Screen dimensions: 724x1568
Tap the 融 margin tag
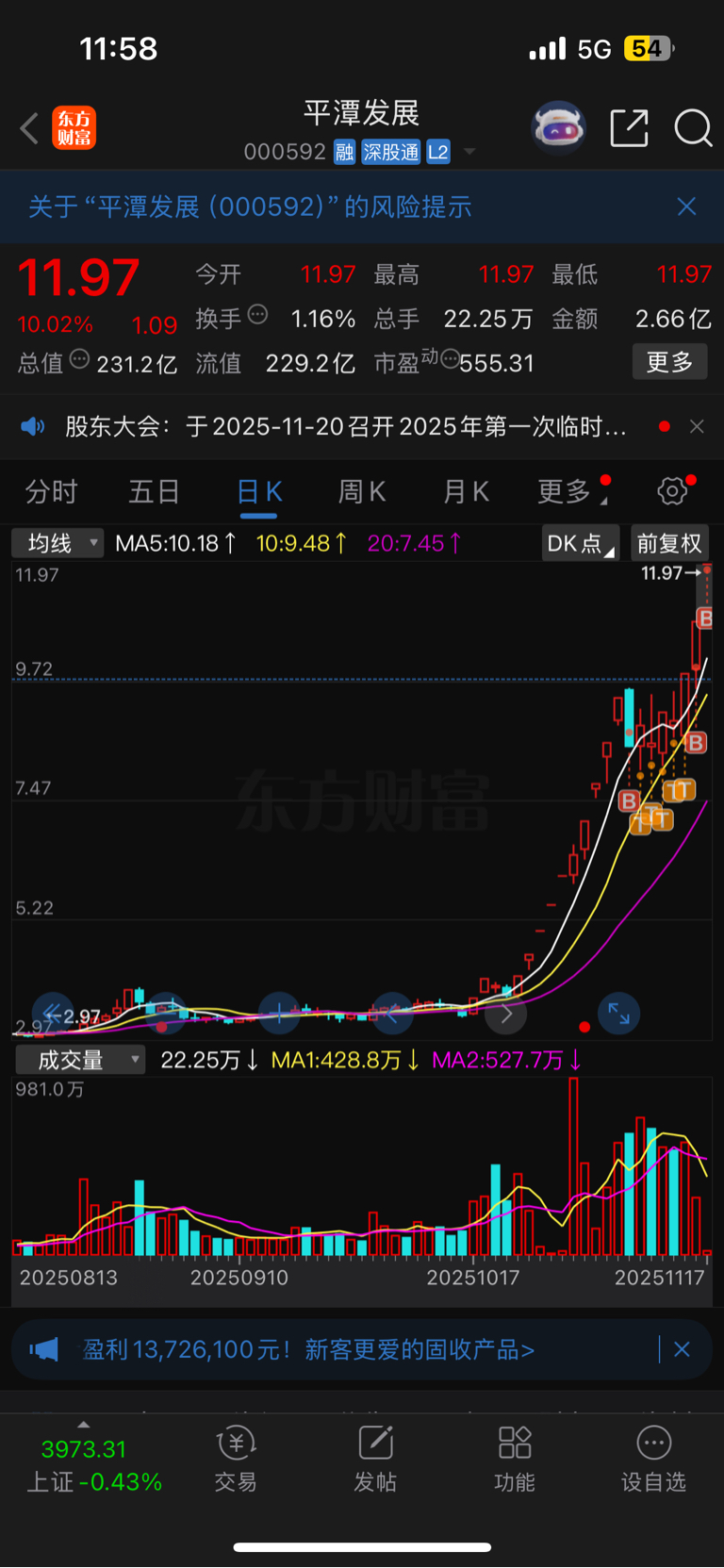(x=345, y=152)
